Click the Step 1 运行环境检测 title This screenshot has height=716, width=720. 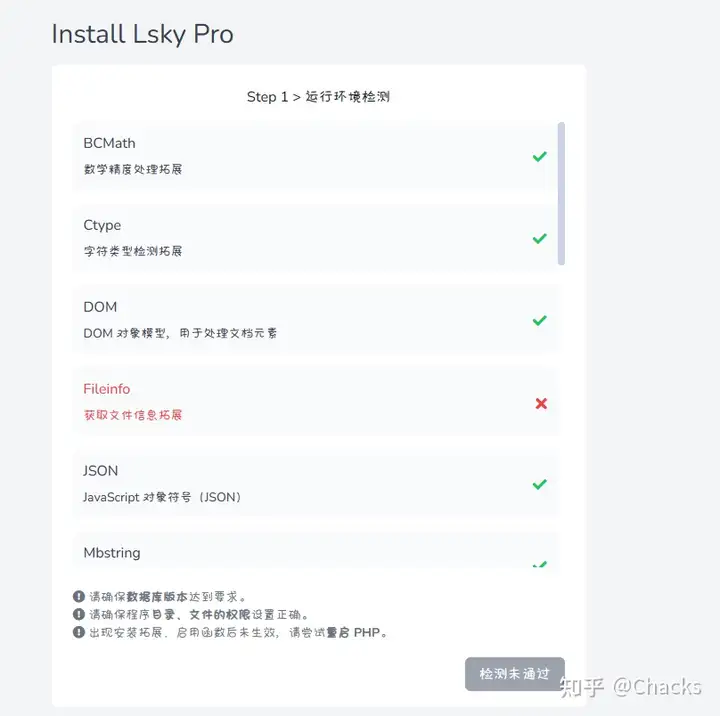[x=318, y=97]
